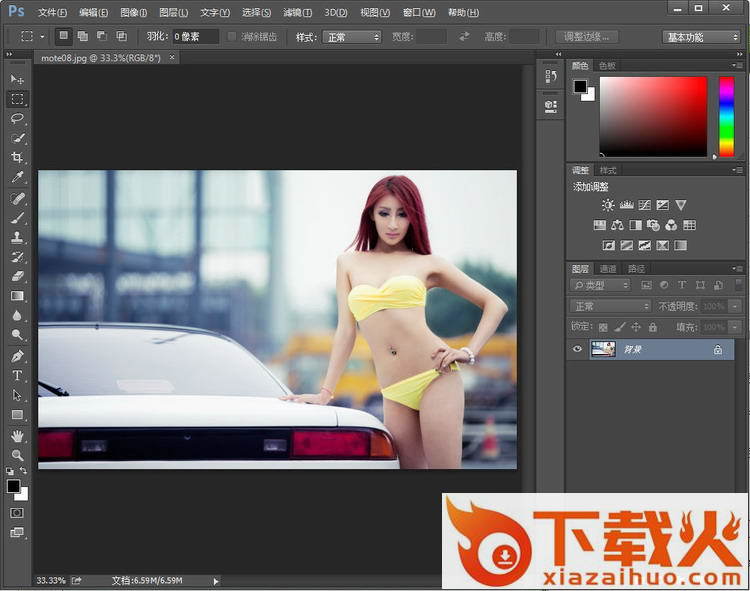This screenshot has height=591, width=750.
Task: Switch to the 路径 tab
Action: tap(636, 269)
